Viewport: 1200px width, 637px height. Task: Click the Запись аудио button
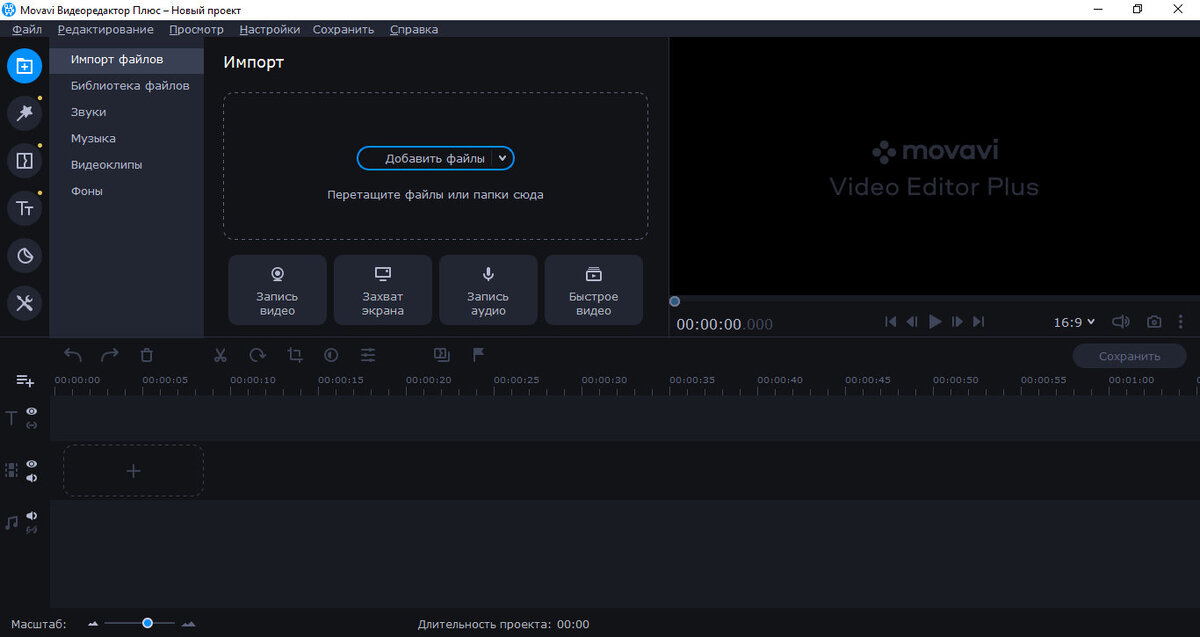488,290
